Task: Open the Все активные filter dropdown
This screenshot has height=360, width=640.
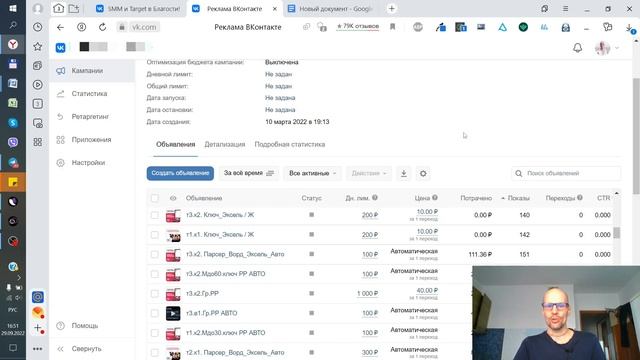Action: [313, 173]
